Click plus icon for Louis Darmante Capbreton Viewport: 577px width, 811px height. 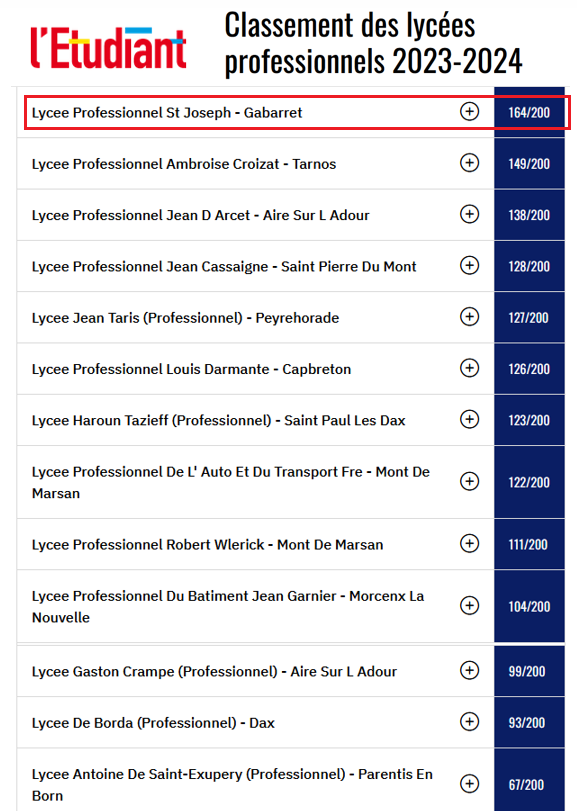click(x=469, y=368)
